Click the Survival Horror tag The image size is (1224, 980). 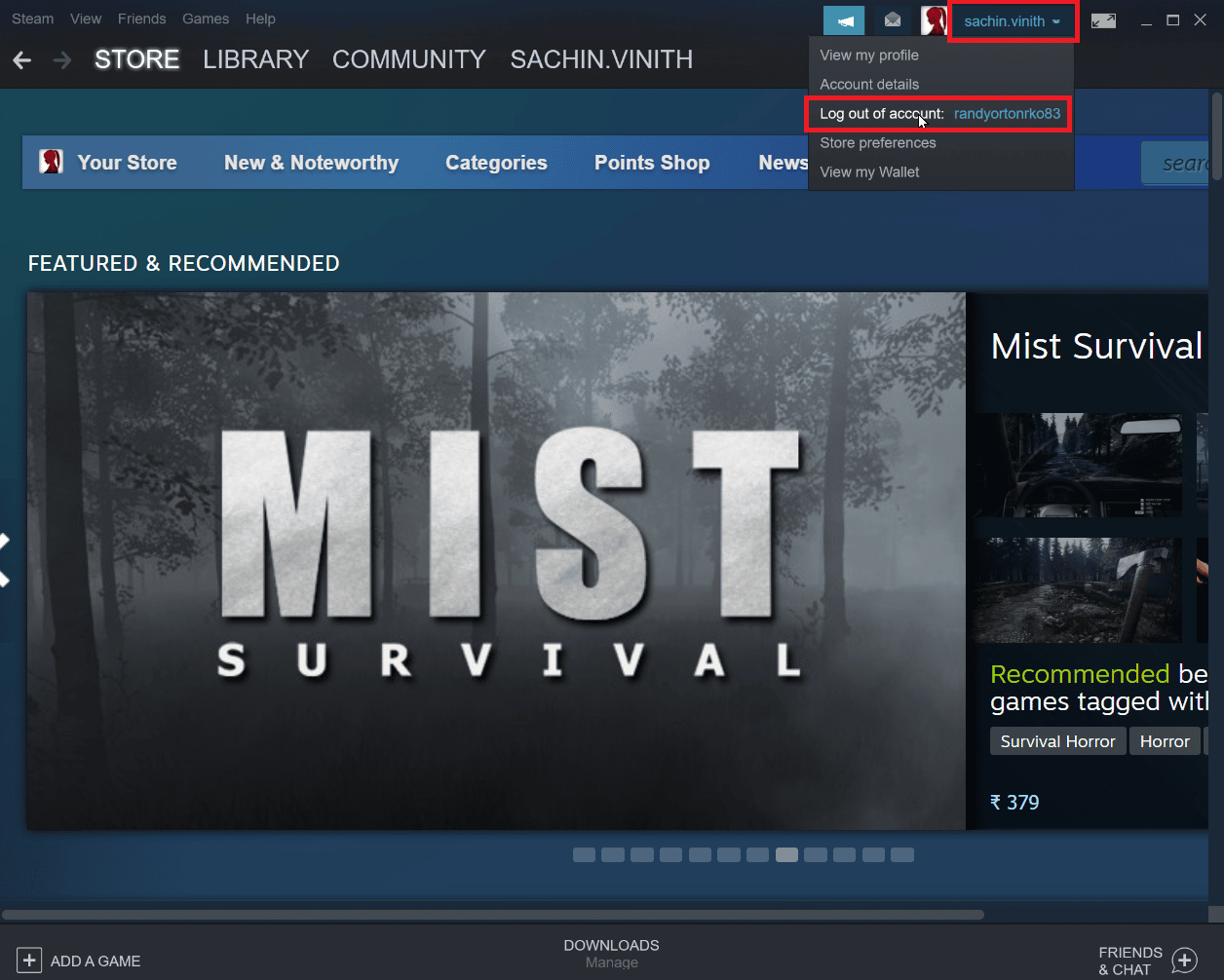1057,740
